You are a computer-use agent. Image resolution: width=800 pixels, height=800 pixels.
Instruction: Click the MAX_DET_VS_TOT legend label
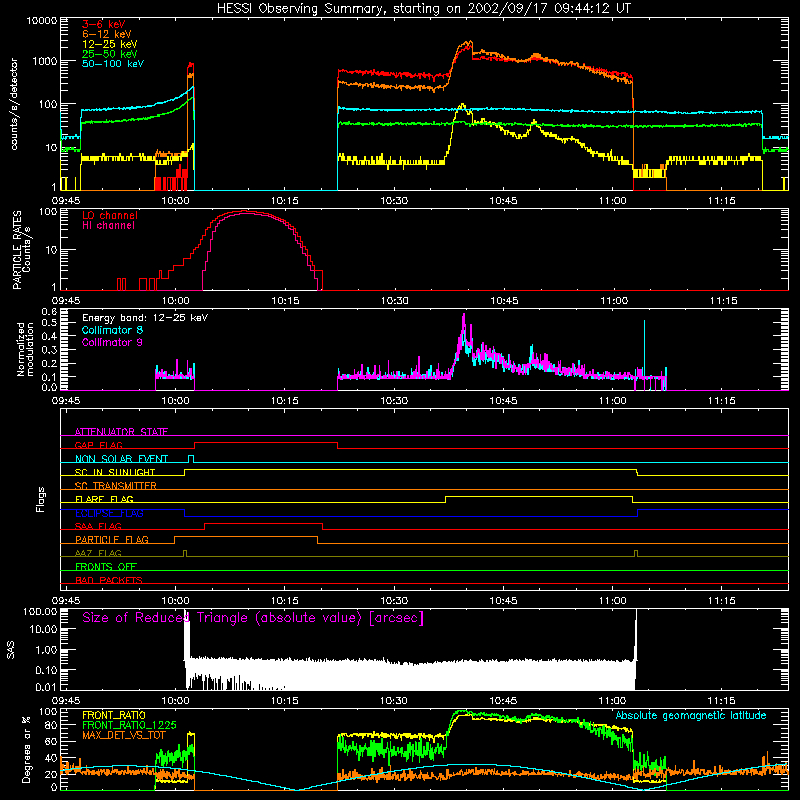(x=124, y=735)
